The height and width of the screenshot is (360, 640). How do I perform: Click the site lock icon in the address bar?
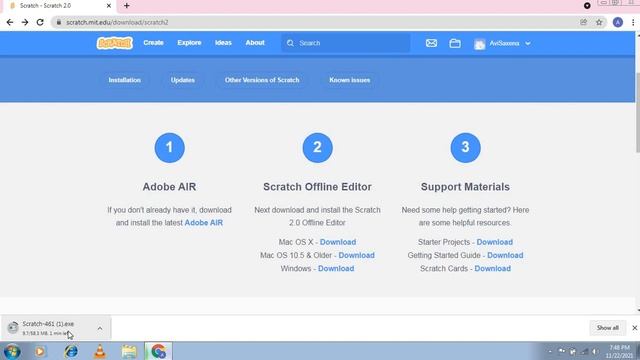pos(59,22)
